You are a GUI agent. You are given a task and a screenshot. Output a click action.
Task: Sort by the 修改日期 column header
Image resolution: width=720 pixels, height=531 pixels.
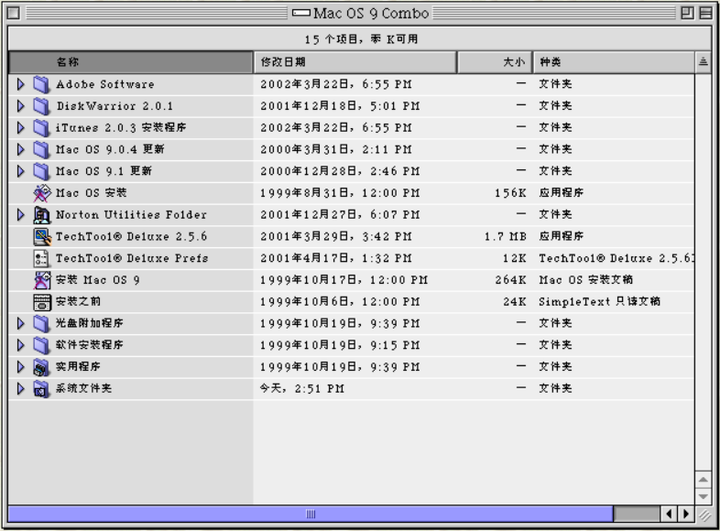point(355,62)
